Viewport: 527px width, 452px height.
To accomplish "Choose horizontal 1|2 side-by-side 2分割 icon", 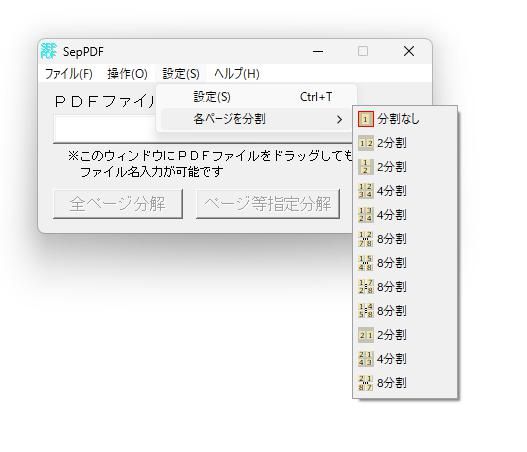I will (x=366, y=143).
